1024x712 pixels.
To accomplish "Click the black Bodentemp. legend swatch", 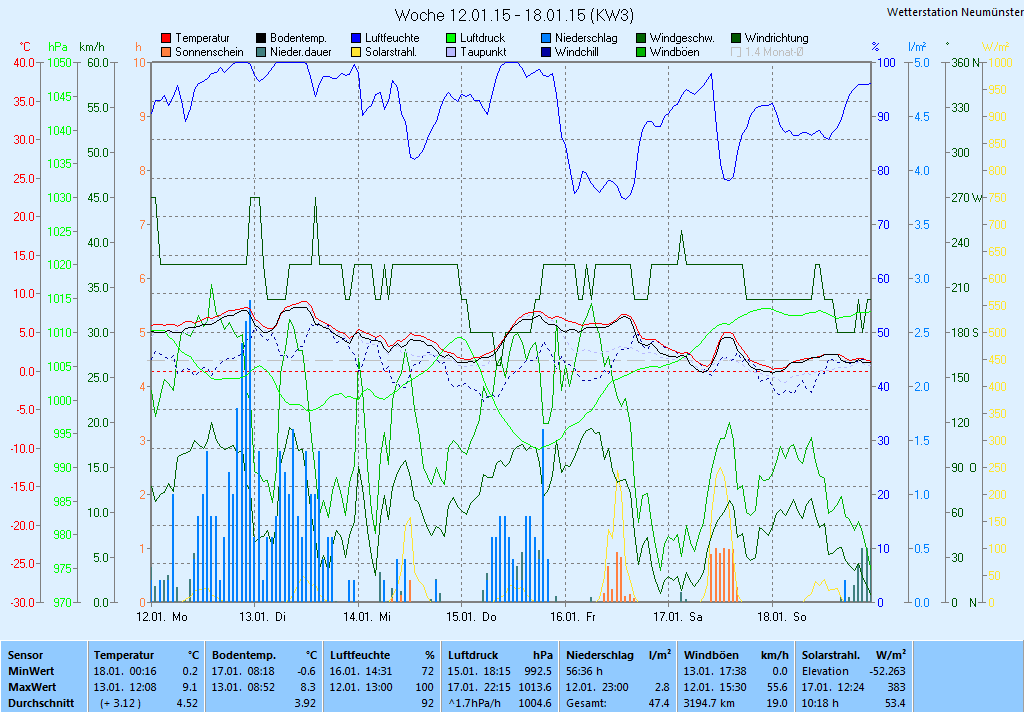I will pyautogui.click(x=261, y=39).
